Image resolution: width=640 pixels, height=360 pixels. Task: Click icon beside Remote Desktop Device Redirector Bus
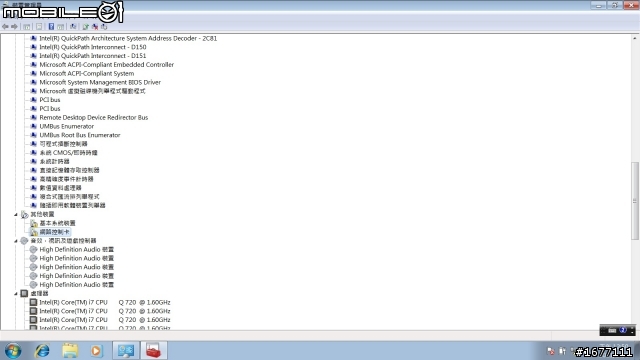[34, 118]
